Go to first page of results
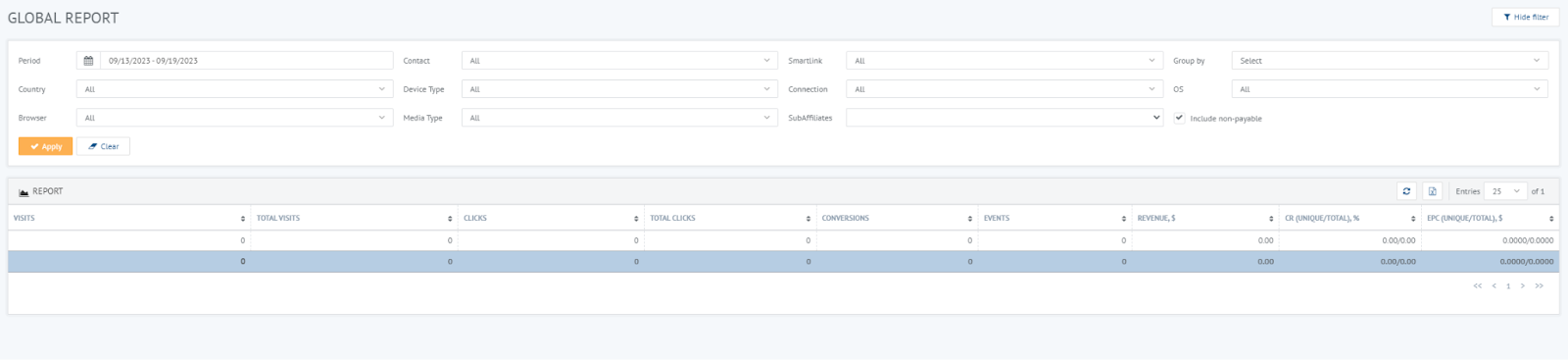The image size is (1568, 360). coord(1478,285)
